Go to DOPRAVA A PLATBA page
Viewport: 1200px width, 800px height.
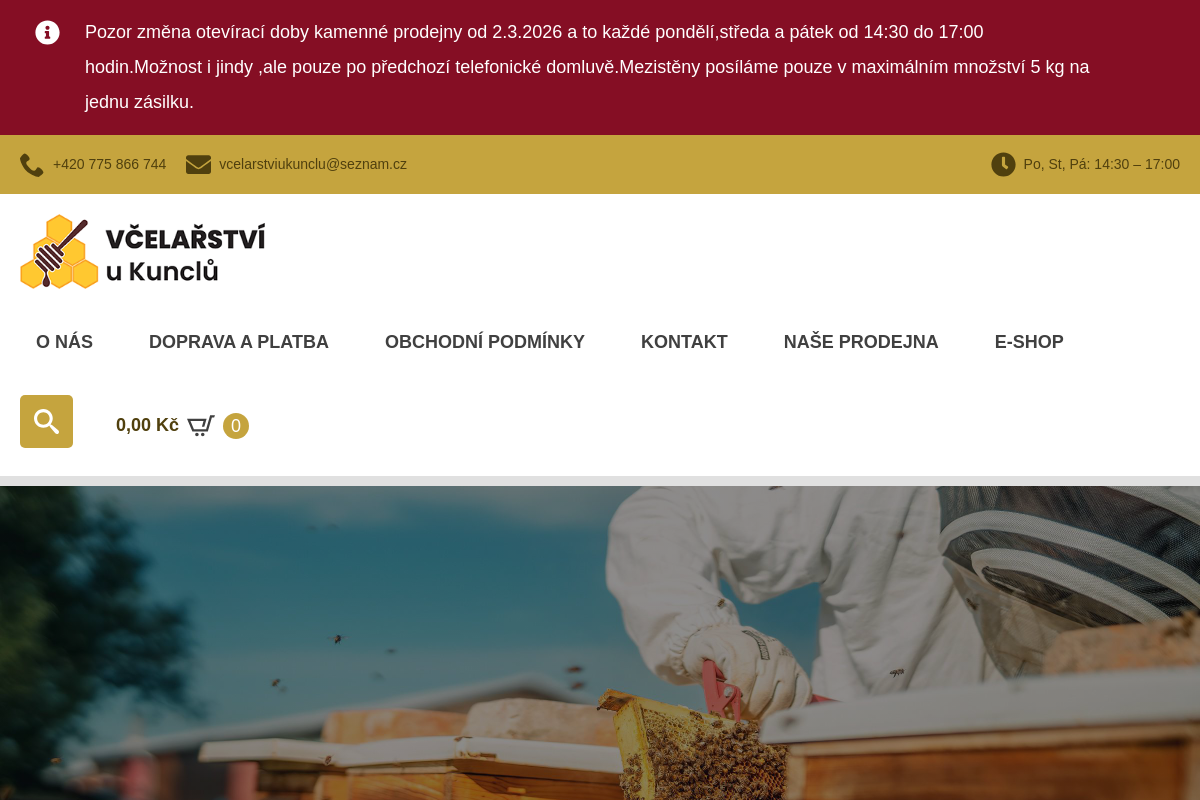coord(239,342)
